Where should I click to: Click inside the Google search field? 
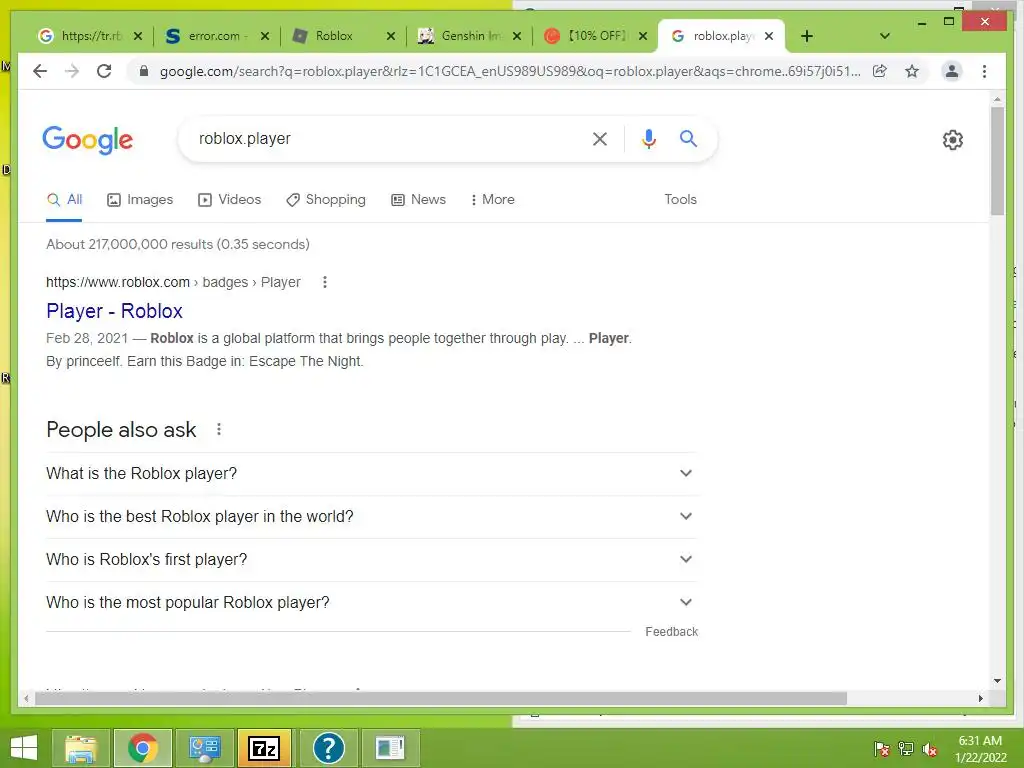pyautogui.click(x=389, y=138)
